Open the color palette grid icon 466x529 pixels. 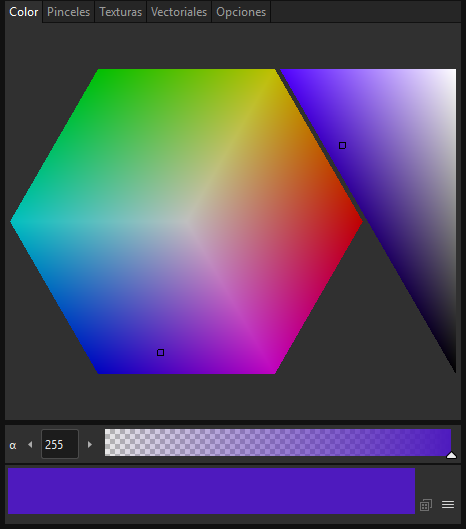pos(426,505)
